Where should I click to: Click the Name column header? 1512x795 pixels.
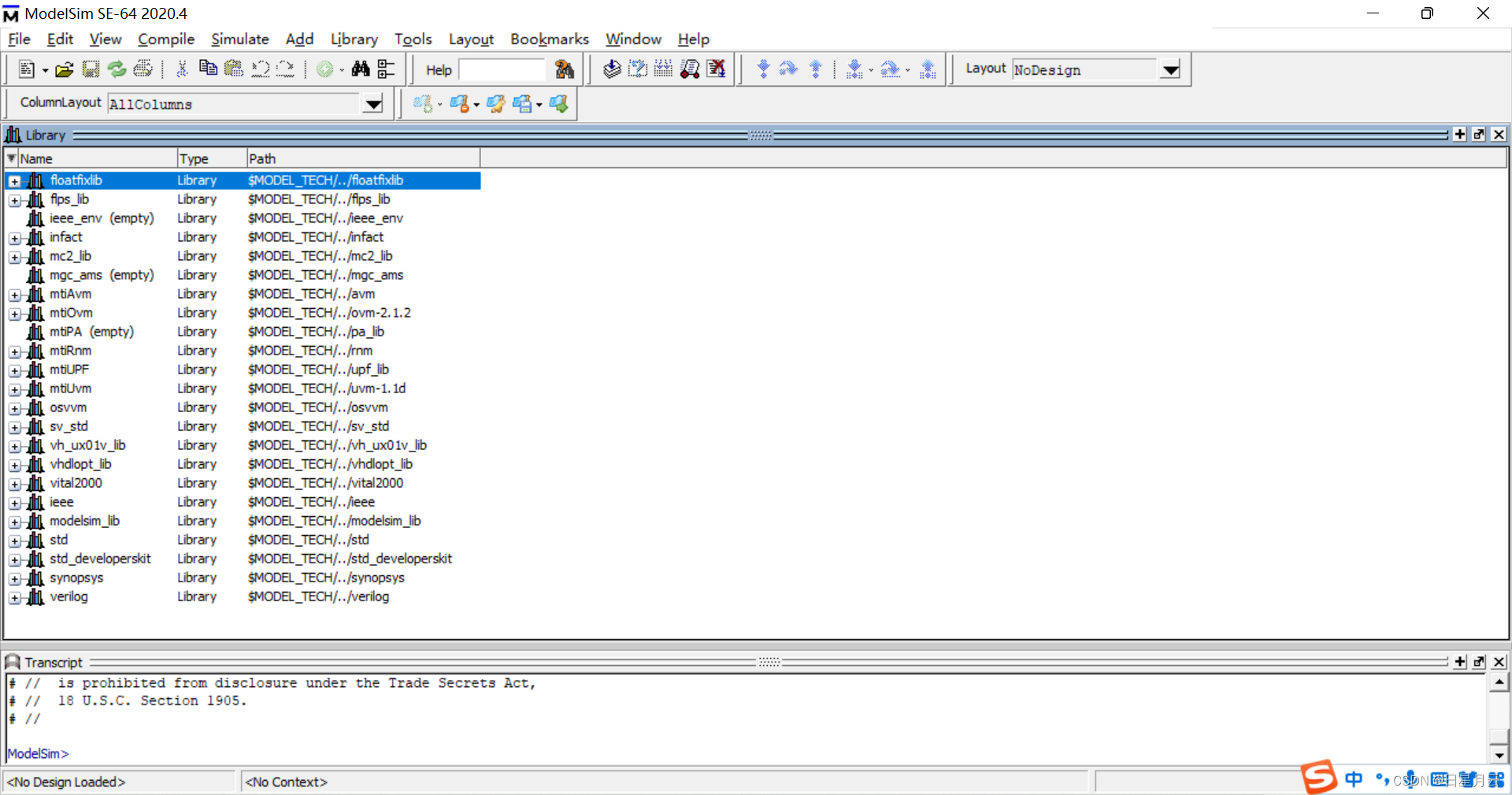click(x=97, y=158)
